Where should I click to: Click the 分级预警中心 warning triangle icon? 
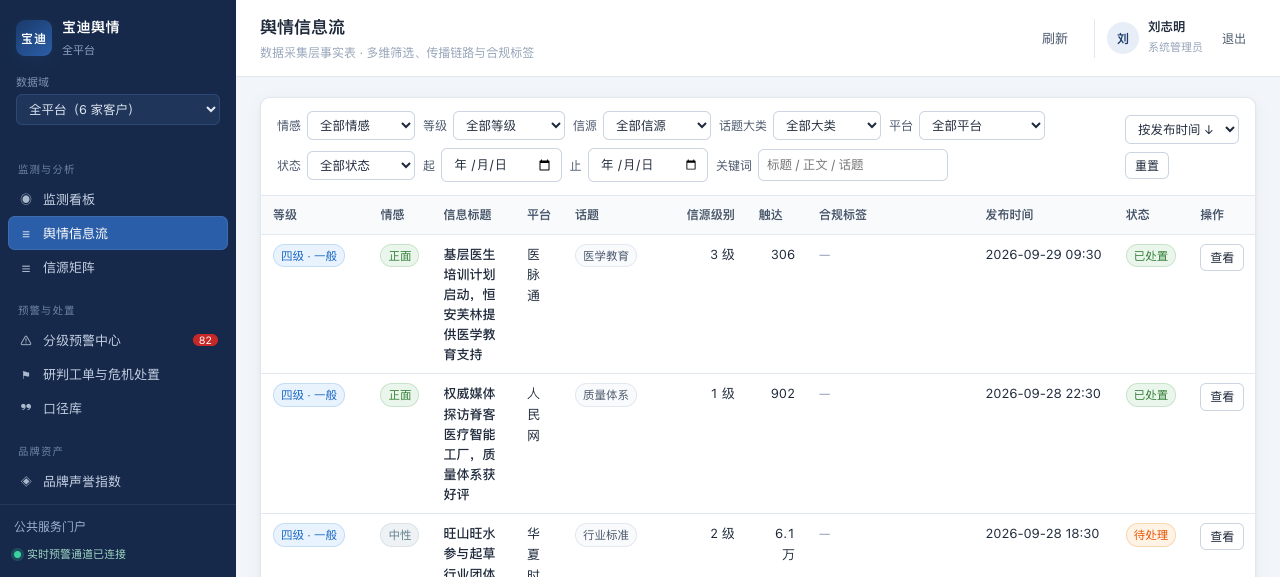click(x=26, y=340)
